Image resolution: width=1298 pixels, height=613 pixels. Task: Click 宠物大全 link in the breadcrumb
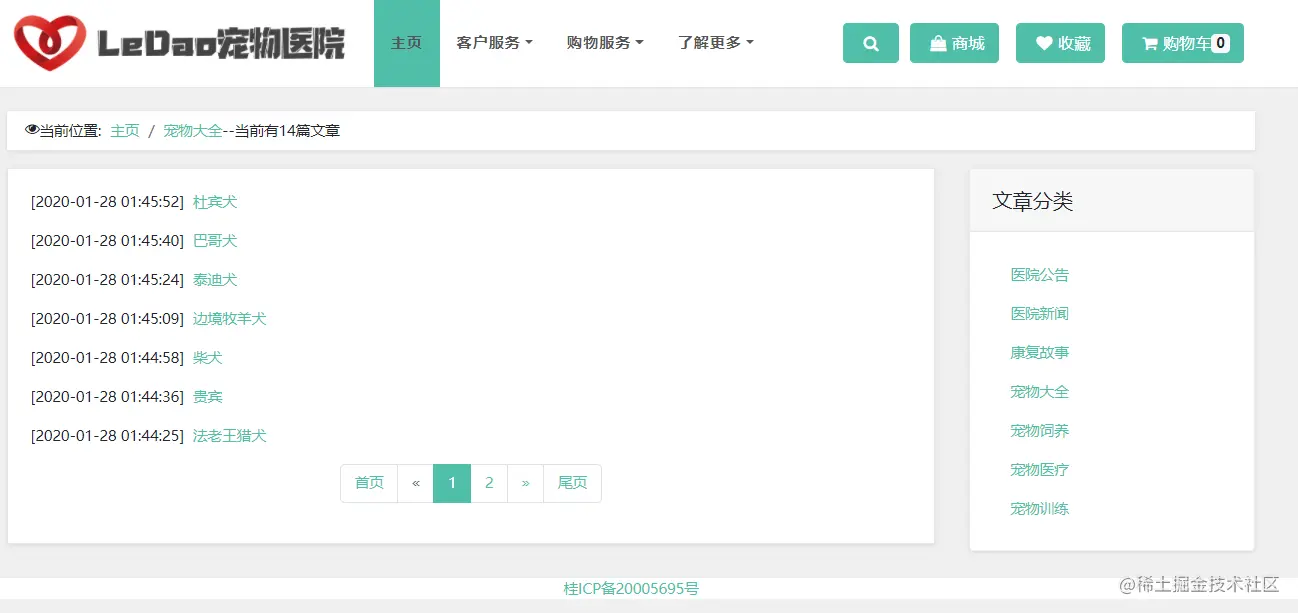pyautogui.click(x=193, y=131)
